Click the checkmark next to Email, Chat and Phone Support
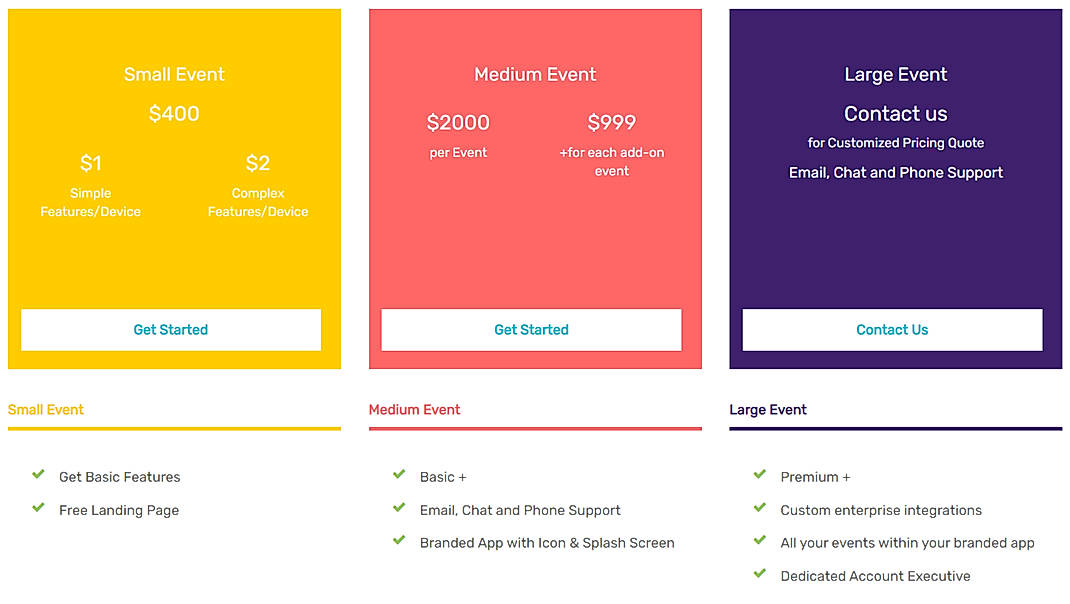Screen dimensions: 1070x604 pos(398,507)
